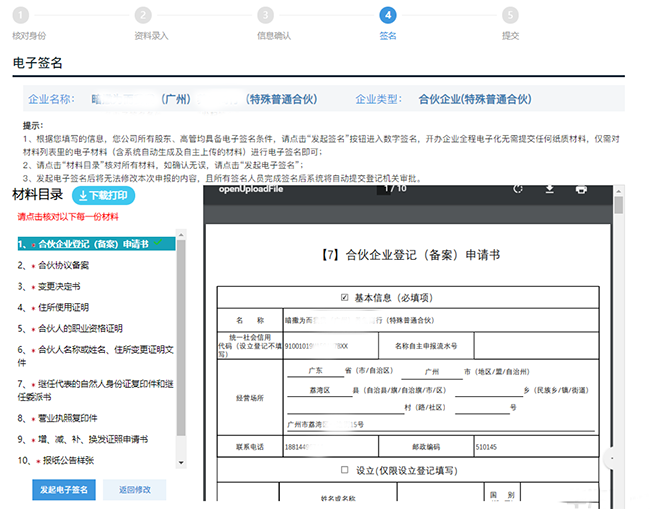Click PDF viewer vertical scrollbar thumb
Viewport: 650px width, 509px height.
pyautogui.click(x=618, y=205)
